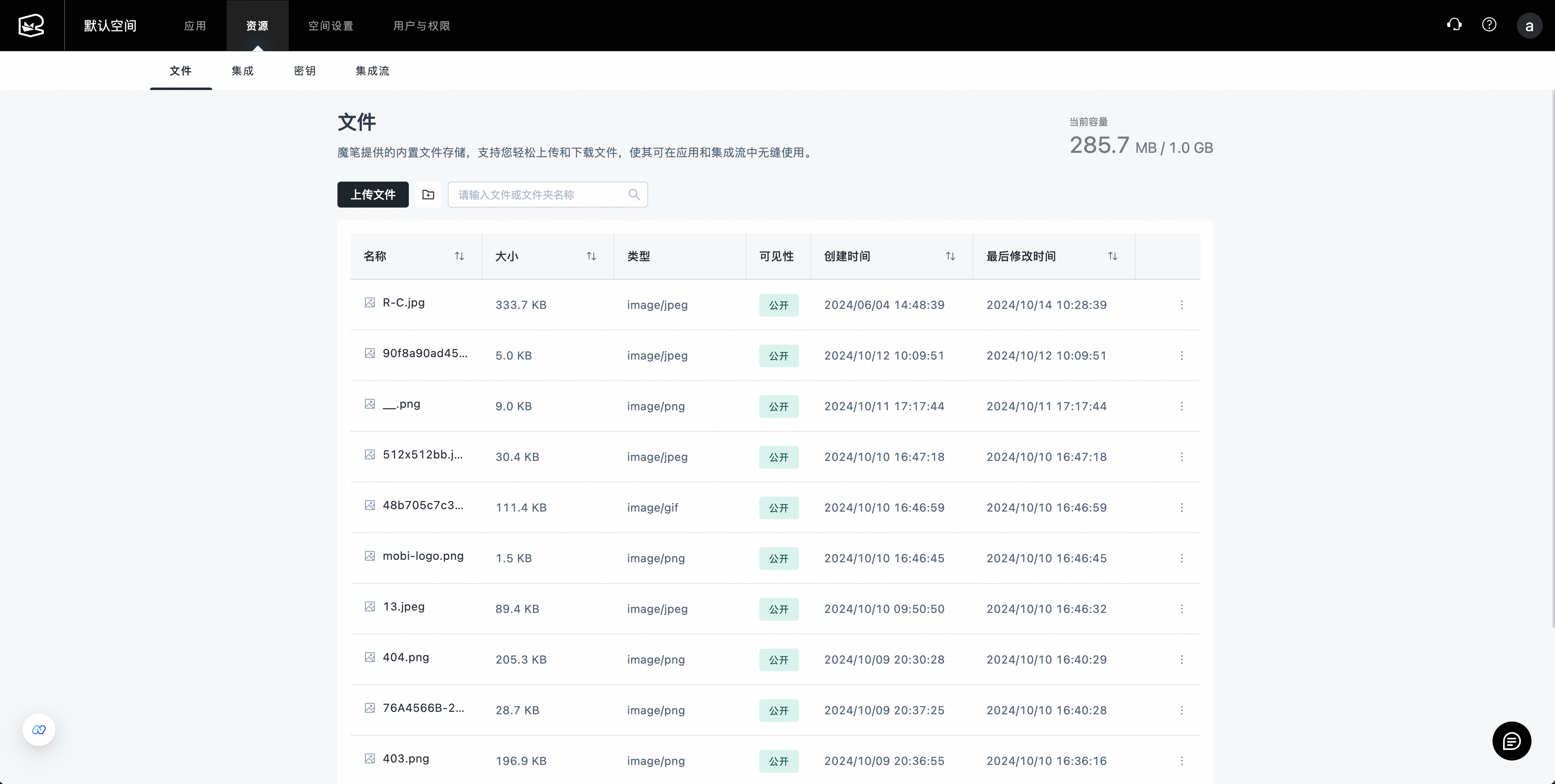Viewport: 1555px width, 784px height.
Task: Open more options for 90f8a90ad45 file
Action: (1181, 356)
